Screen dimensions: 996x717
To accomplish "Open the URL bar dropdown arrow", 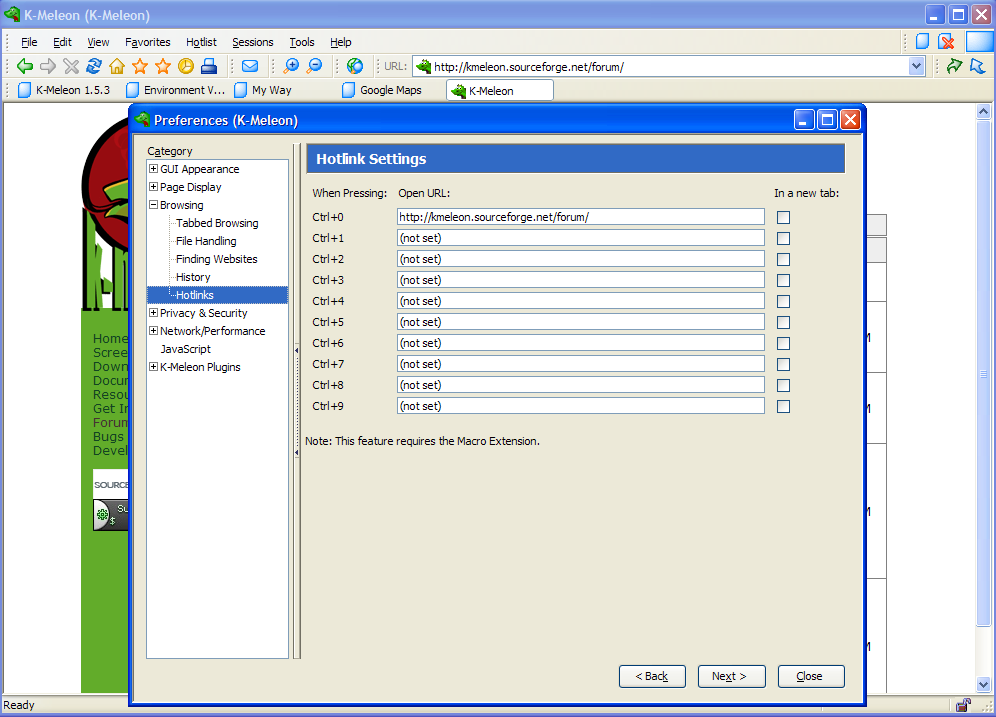I will (917, 66).
